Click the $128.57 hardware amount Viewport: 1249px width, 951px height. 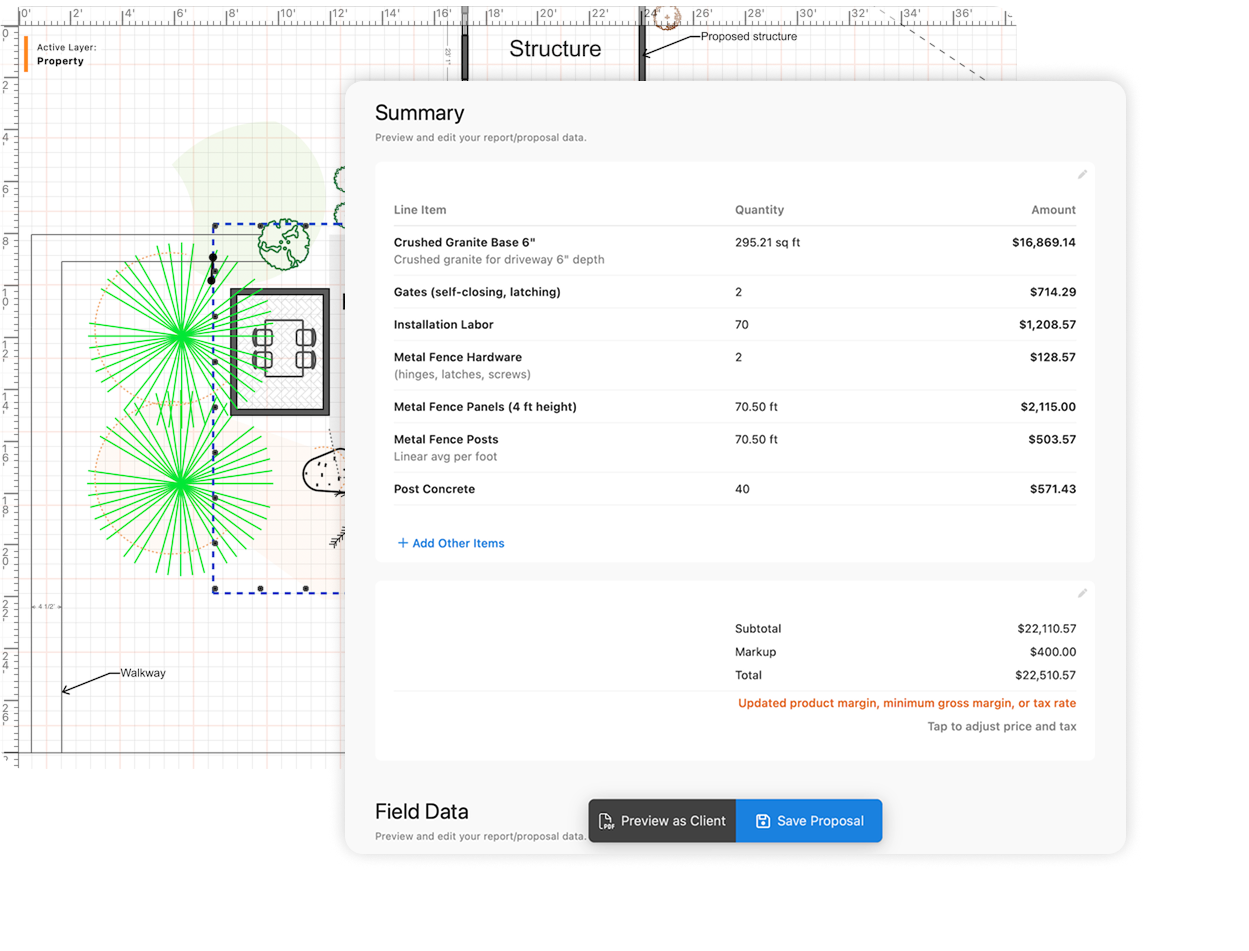coord(1053,357)
